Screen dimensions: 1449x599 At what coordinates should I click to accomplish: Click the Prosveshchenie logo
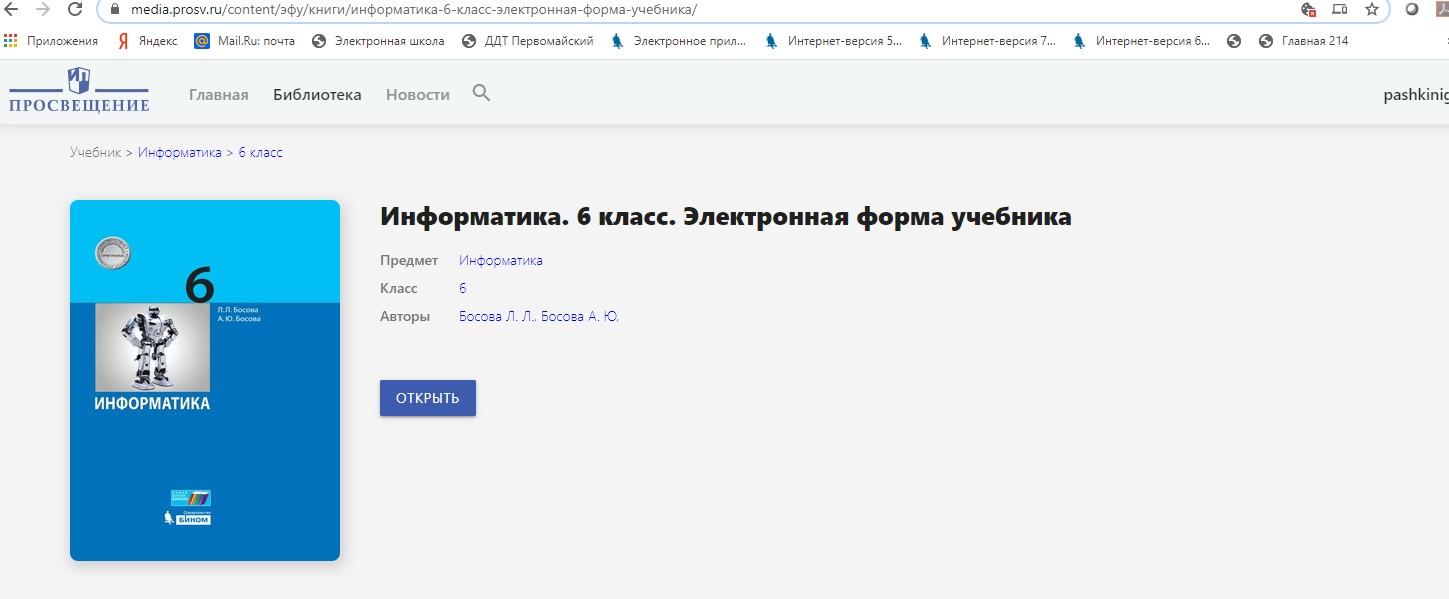pos(79,90)
